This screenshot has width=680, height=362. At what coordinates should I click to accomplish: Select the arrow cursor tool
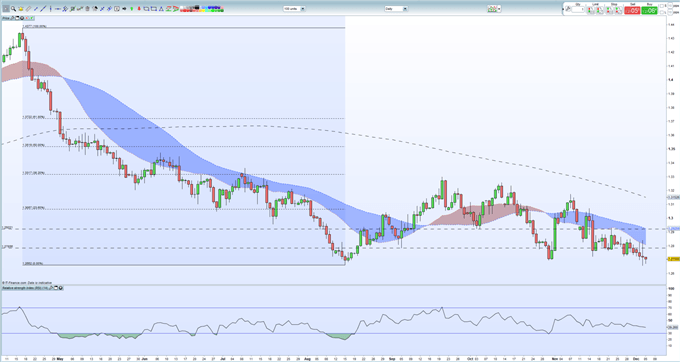tap(6, 9)
